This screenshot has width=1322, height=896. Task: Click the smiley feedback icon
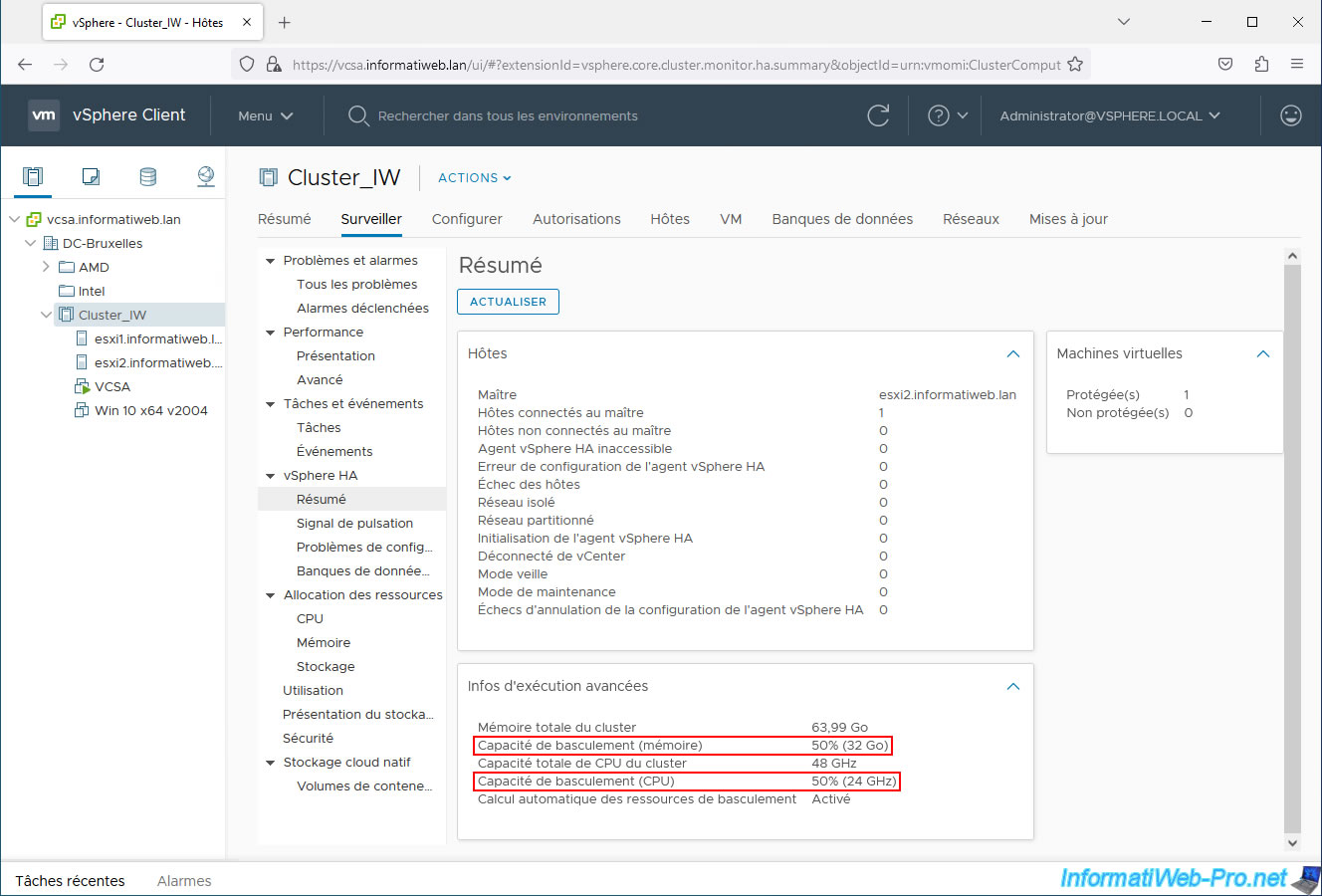[x=1291, y=115]
